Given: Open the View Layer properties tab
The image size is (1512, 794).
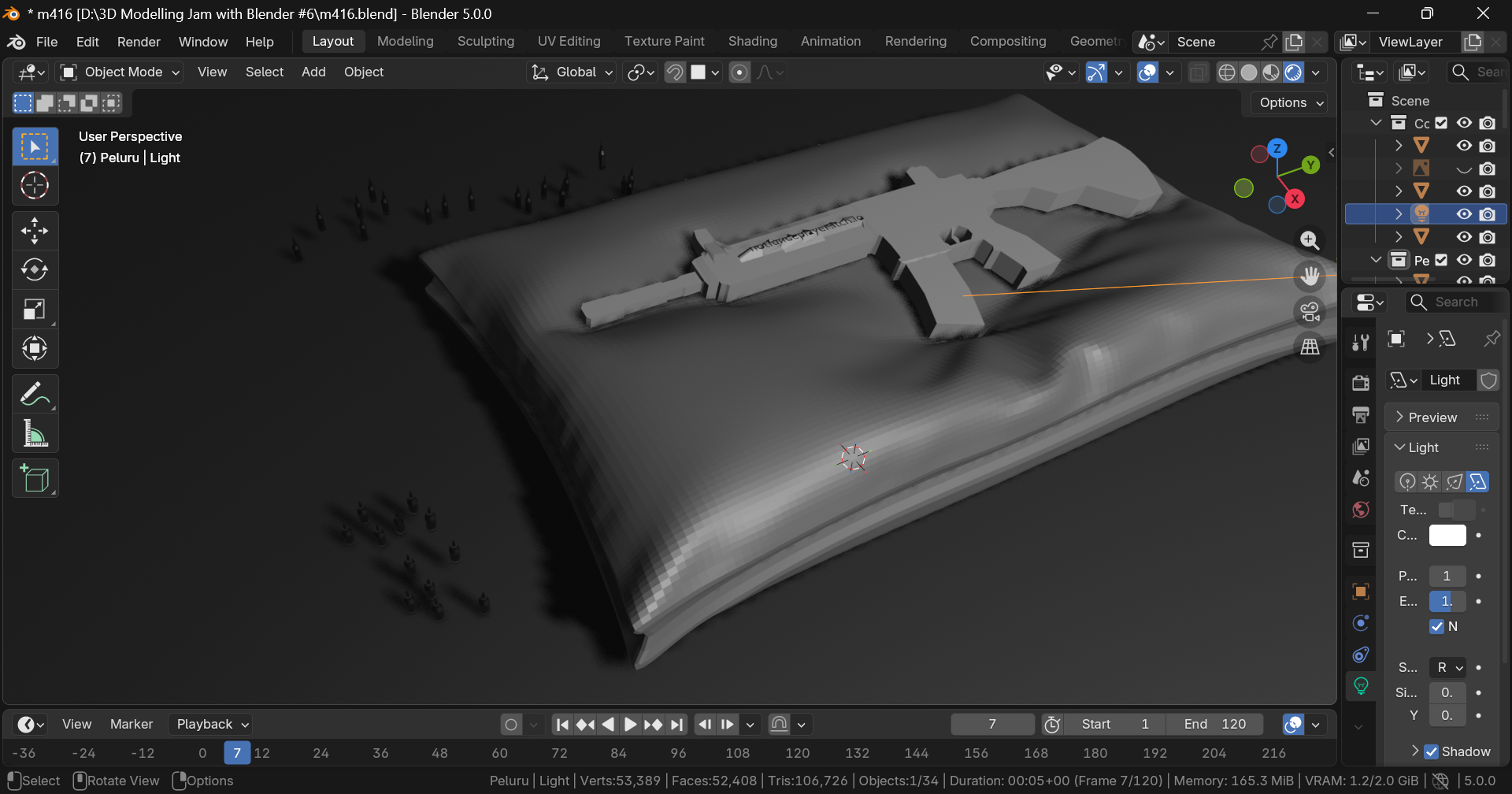Looking at the screenshot, I should (1361, 447).
